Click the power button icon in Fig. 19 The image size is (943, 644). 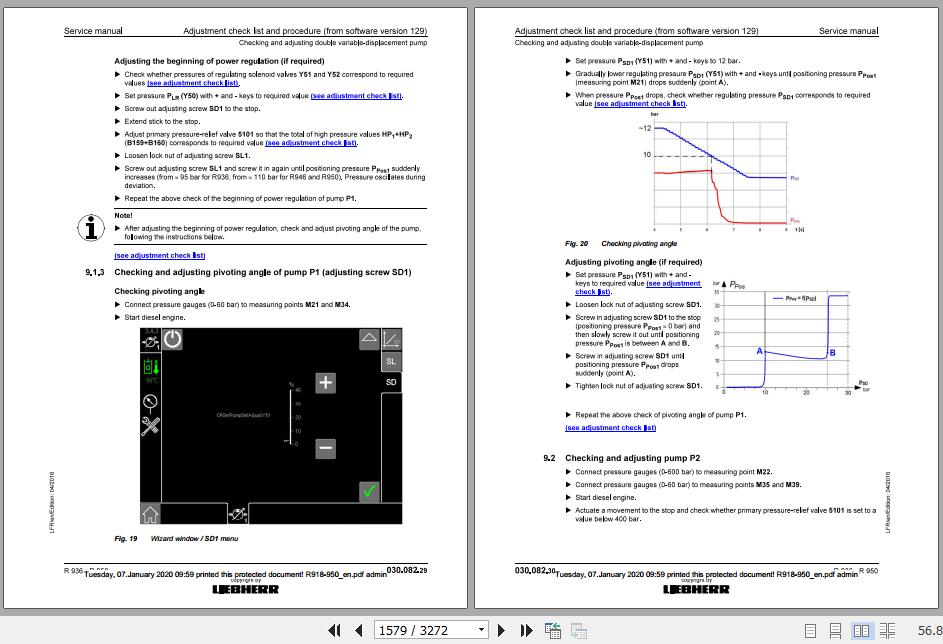tap(173, 339)
